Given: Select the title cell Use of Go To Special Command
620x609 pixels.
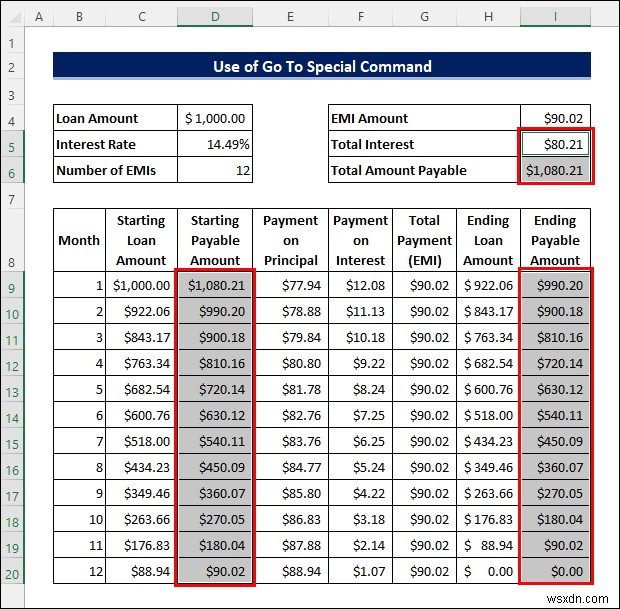Looking at the screenshot, I should pos(322,66).
